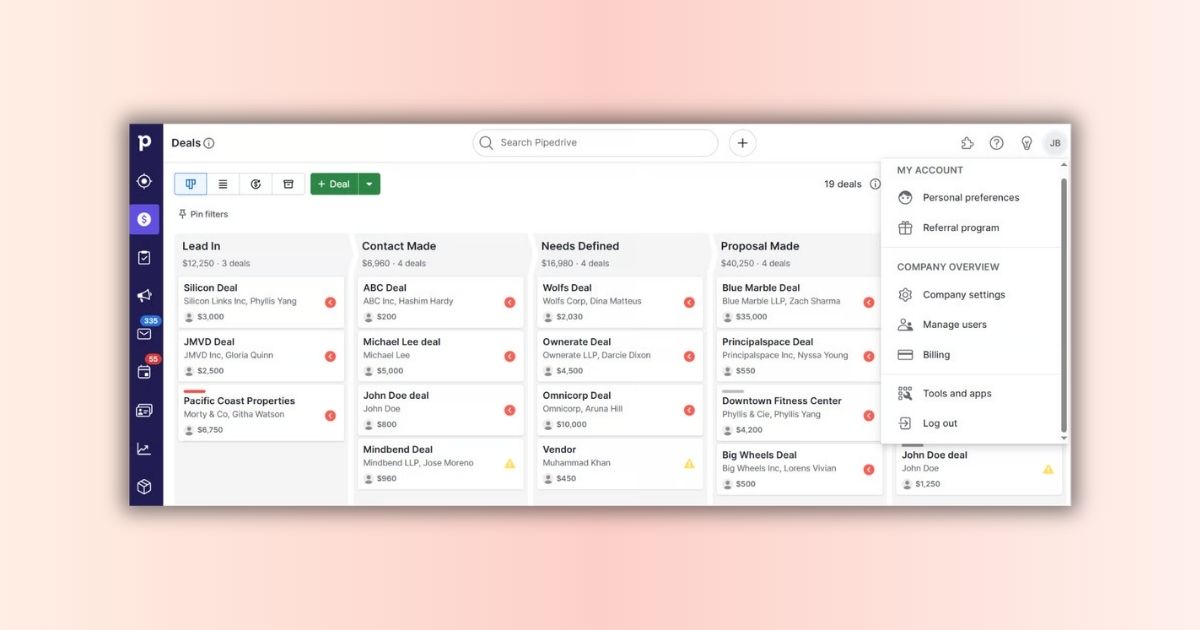Image resolution: width=1200 pixels, height=630 pixels.
Task: Open the Projects clipboard icon in sidebar
Action: coord(144,258)
